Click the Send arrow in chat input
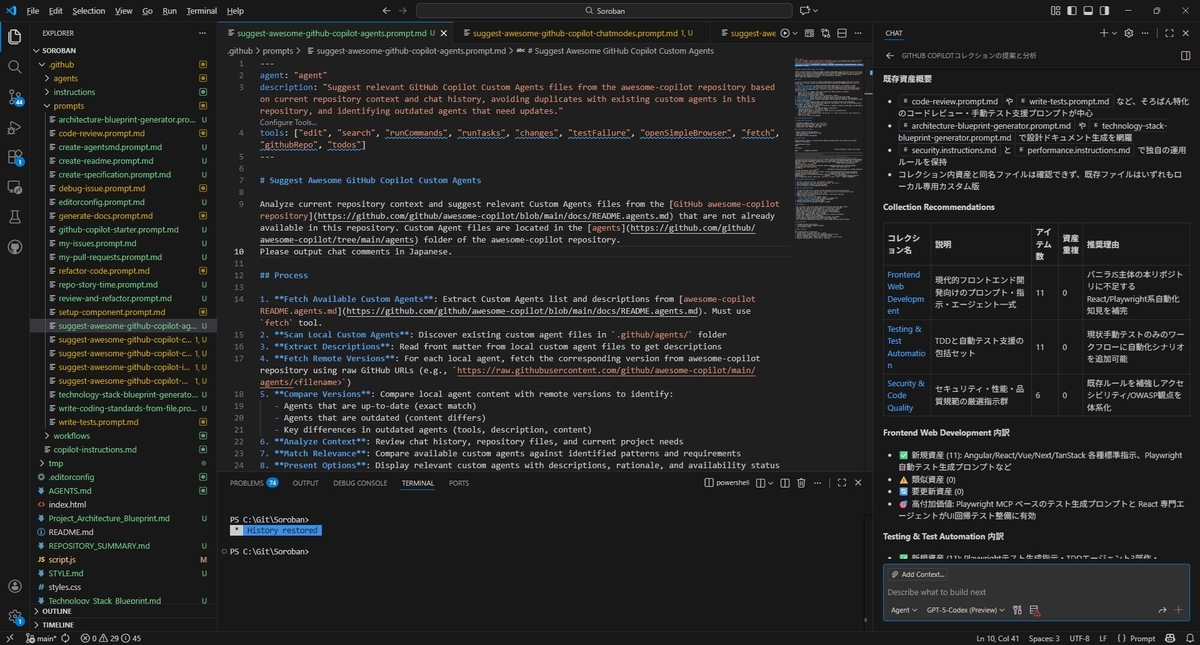This screenshot has height=645, width=1200. pos(1162,610)
